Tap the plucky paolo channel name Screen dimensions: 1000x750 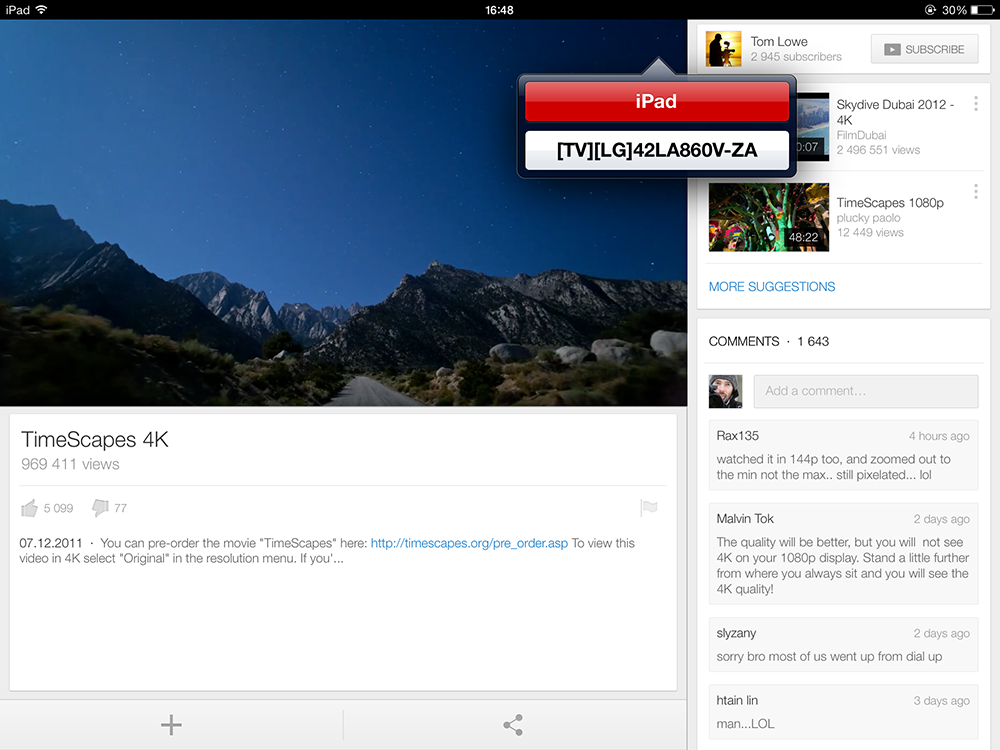coord(868,218)
